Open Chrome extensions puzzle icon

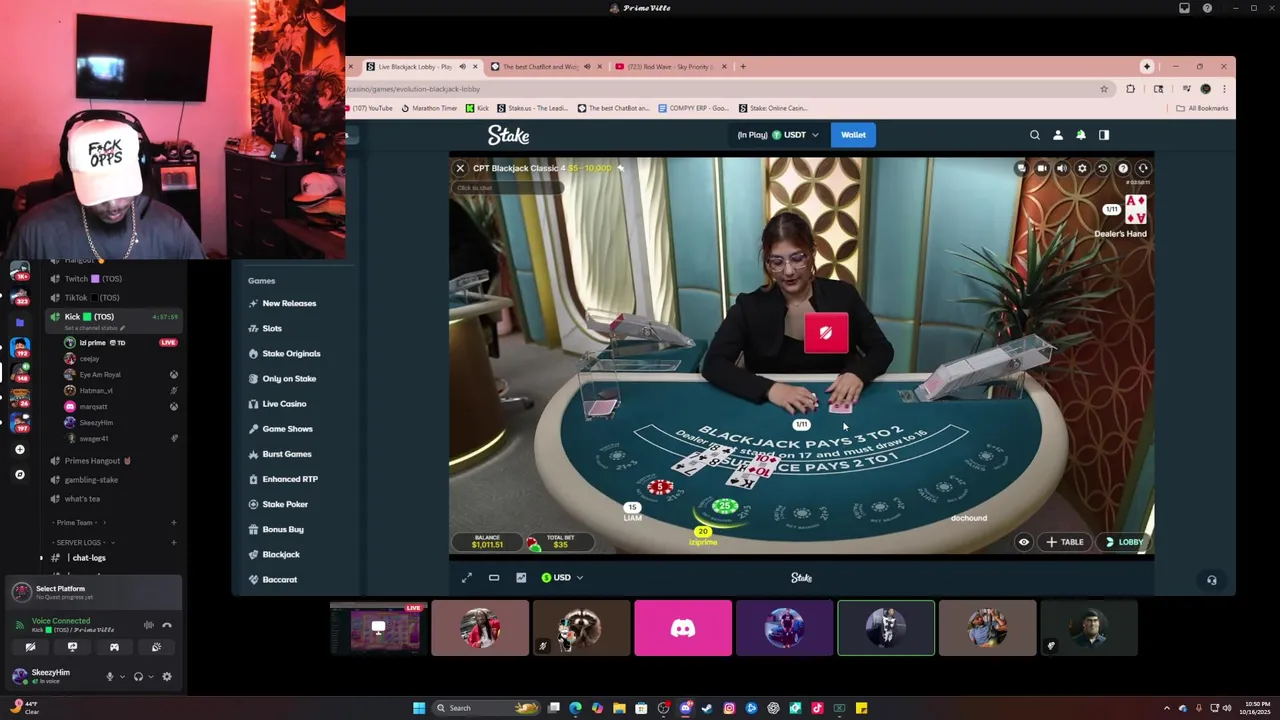coord(1131,89)
